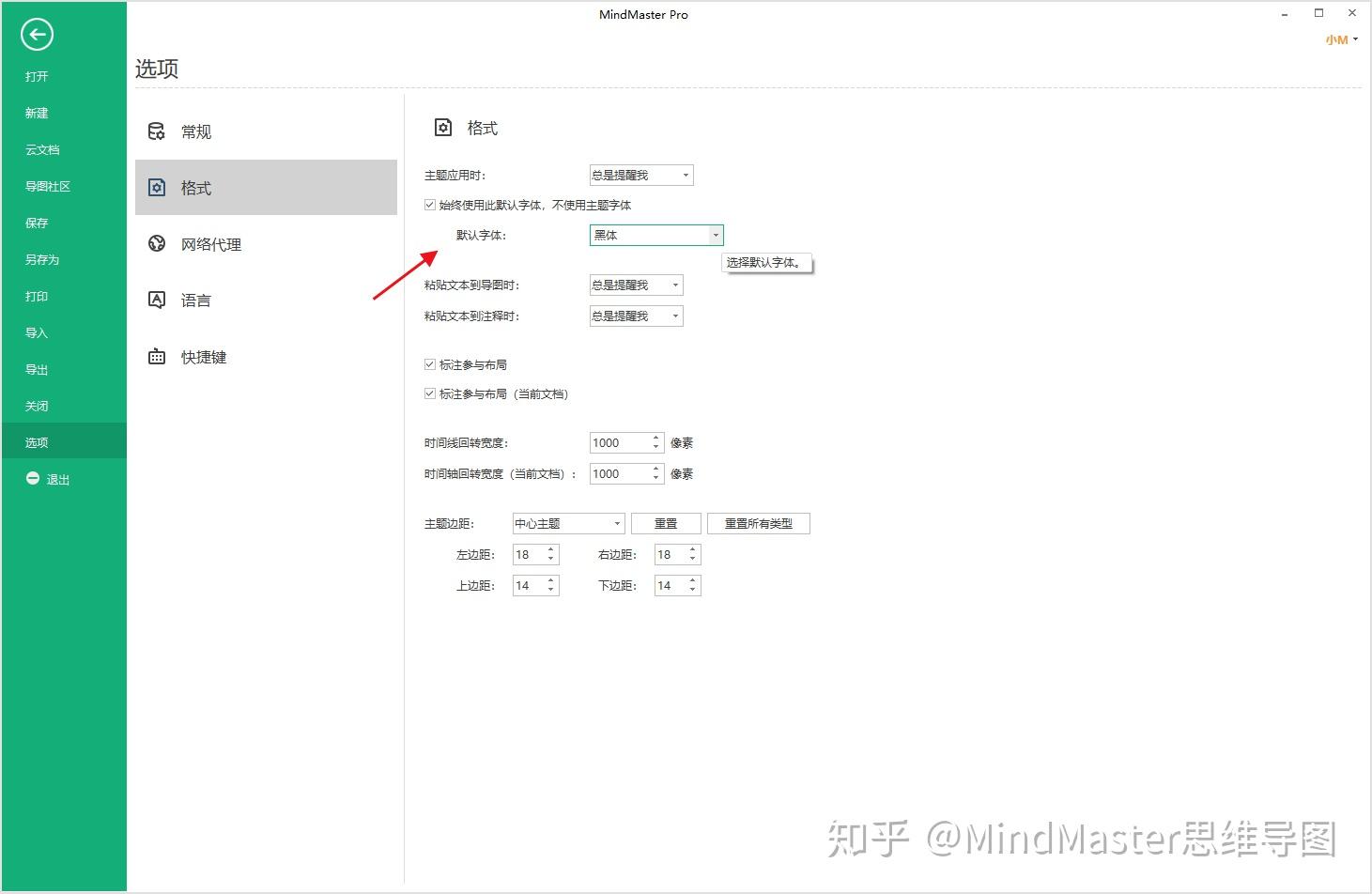Screen dimensions: 1372x894
Task: Select the 常规 general settings icon
Action: click(x=157, y=131)
